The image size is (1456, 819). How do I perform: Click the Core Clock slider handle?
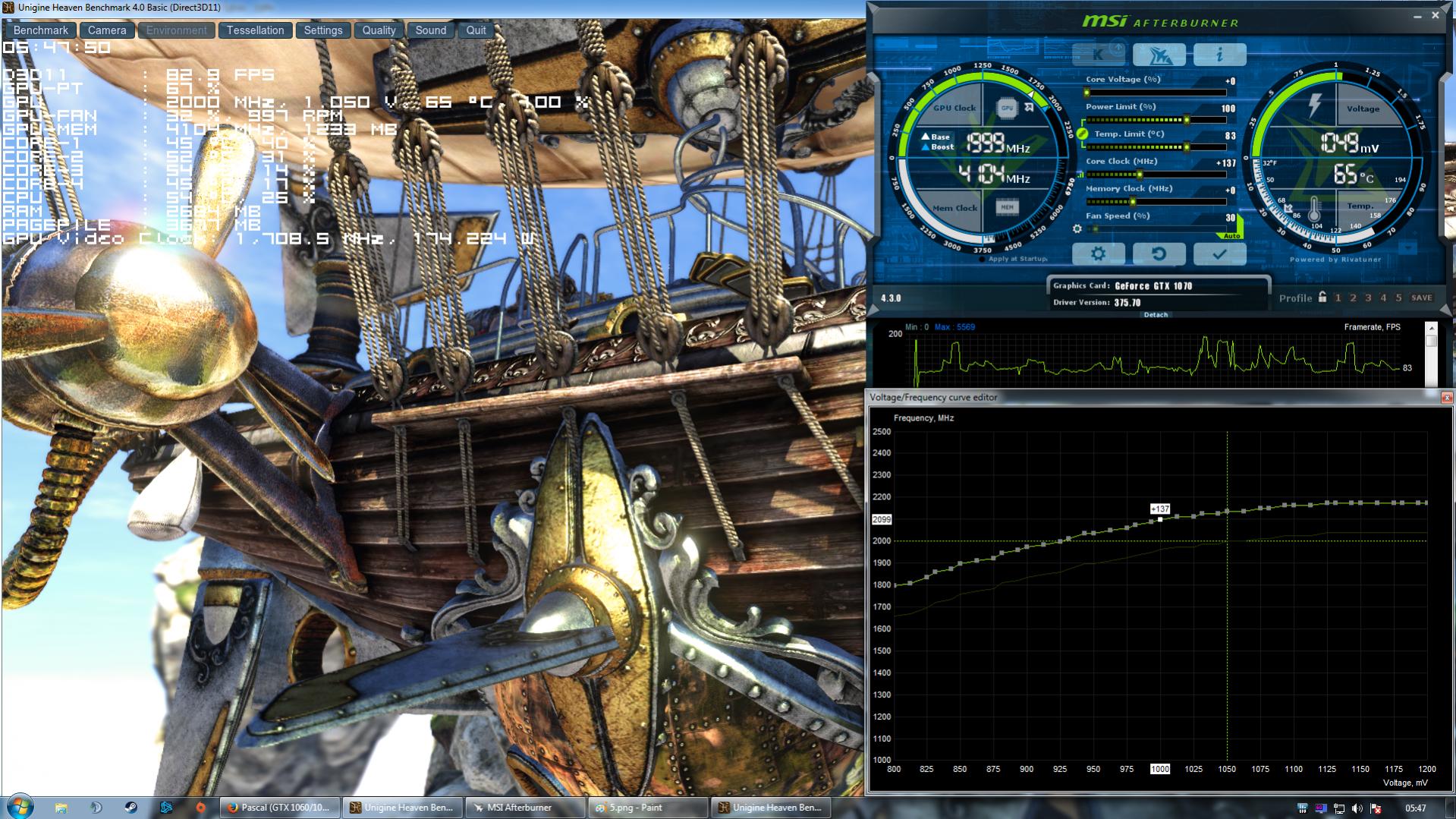point(1140,175)
